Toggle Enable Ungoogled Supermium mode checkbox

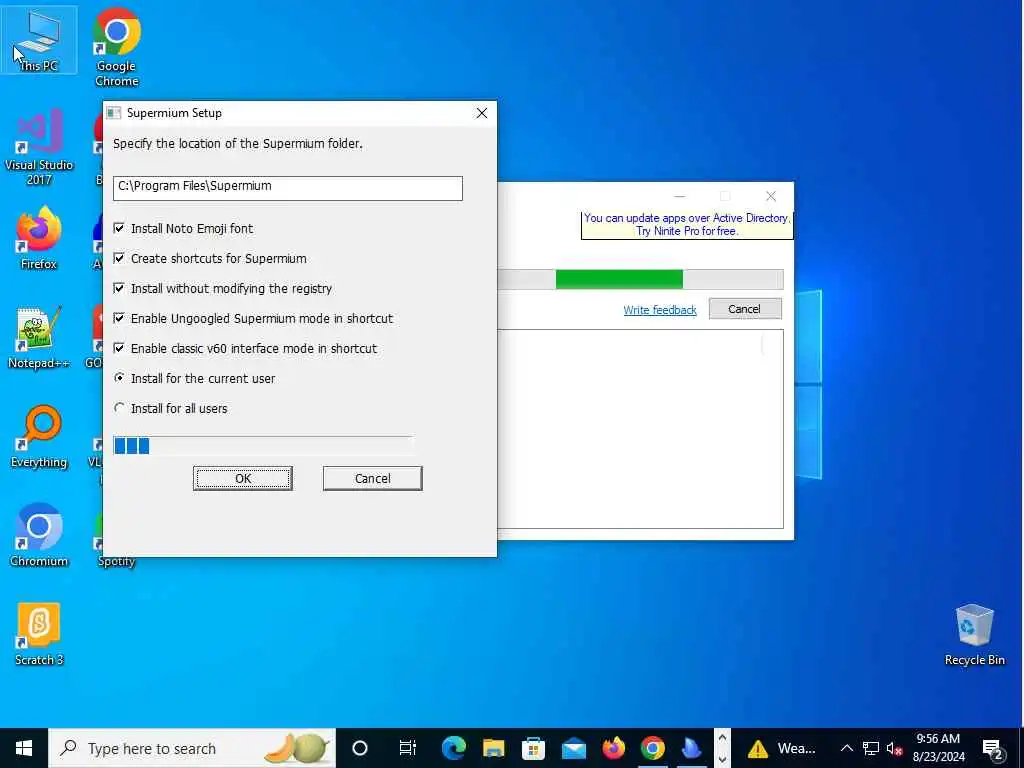click(x=119, y=318)
